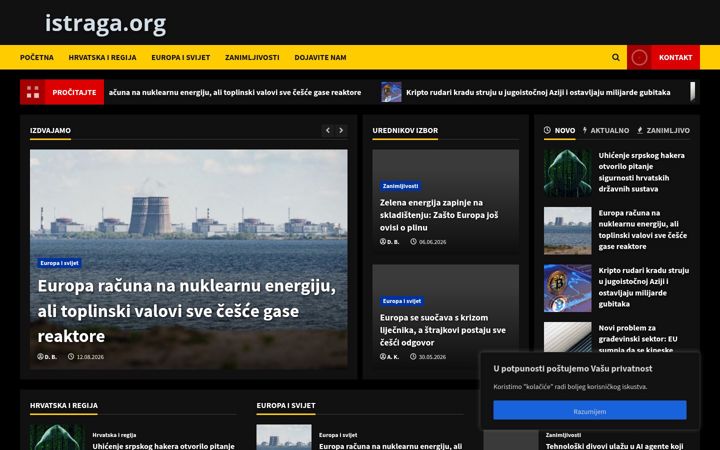Open the search magnifier icon

616,57
